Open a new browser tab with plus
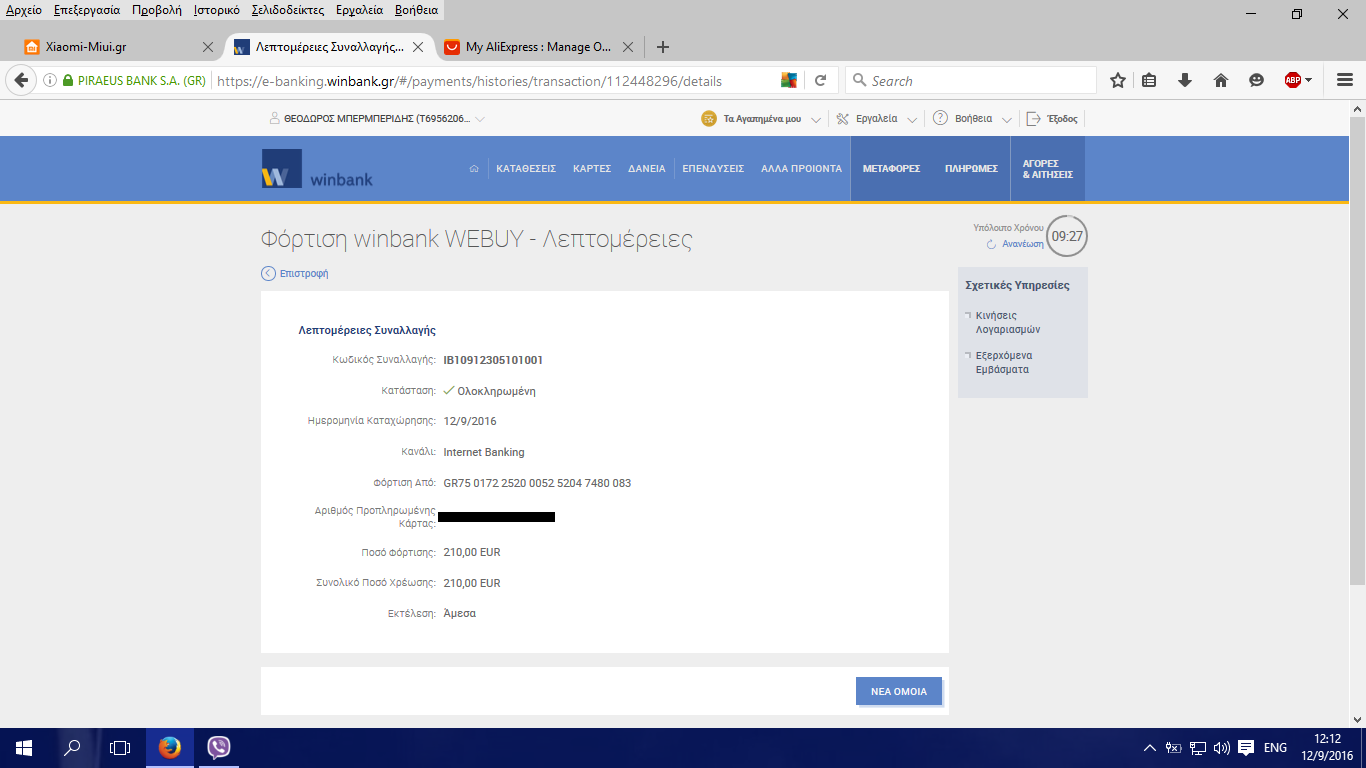This screenshot has height=768, width=1366. [662, 47]
